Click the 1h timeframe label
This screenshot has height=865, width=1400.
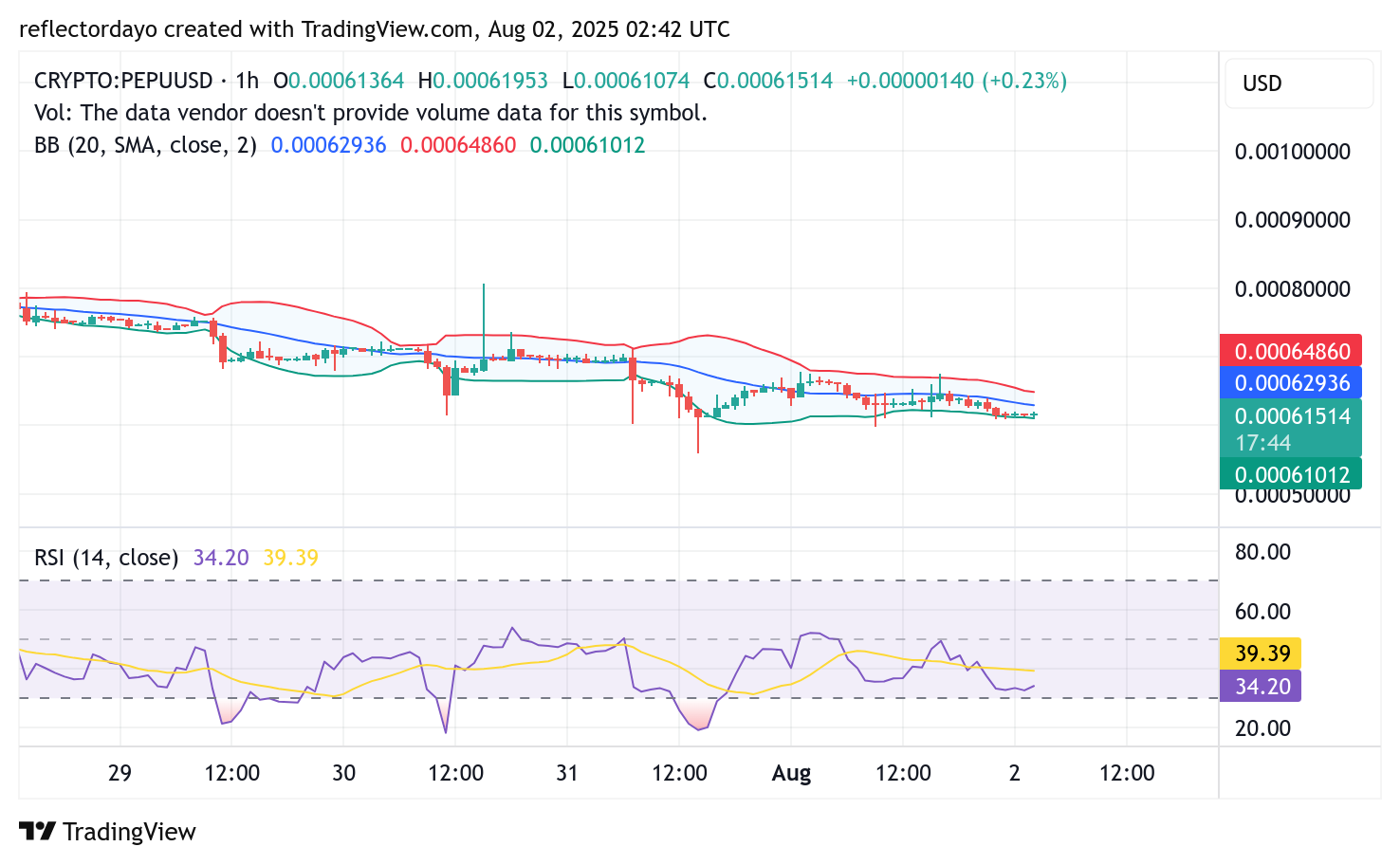pyautogui.click(x=248, y=81)
